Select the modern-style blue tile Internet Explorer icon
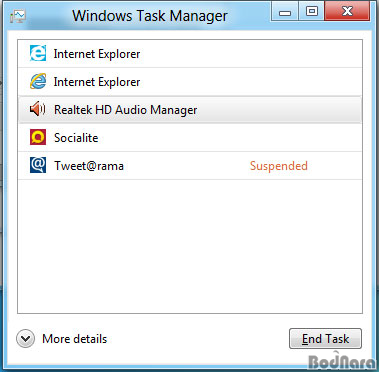 point(38,53)
